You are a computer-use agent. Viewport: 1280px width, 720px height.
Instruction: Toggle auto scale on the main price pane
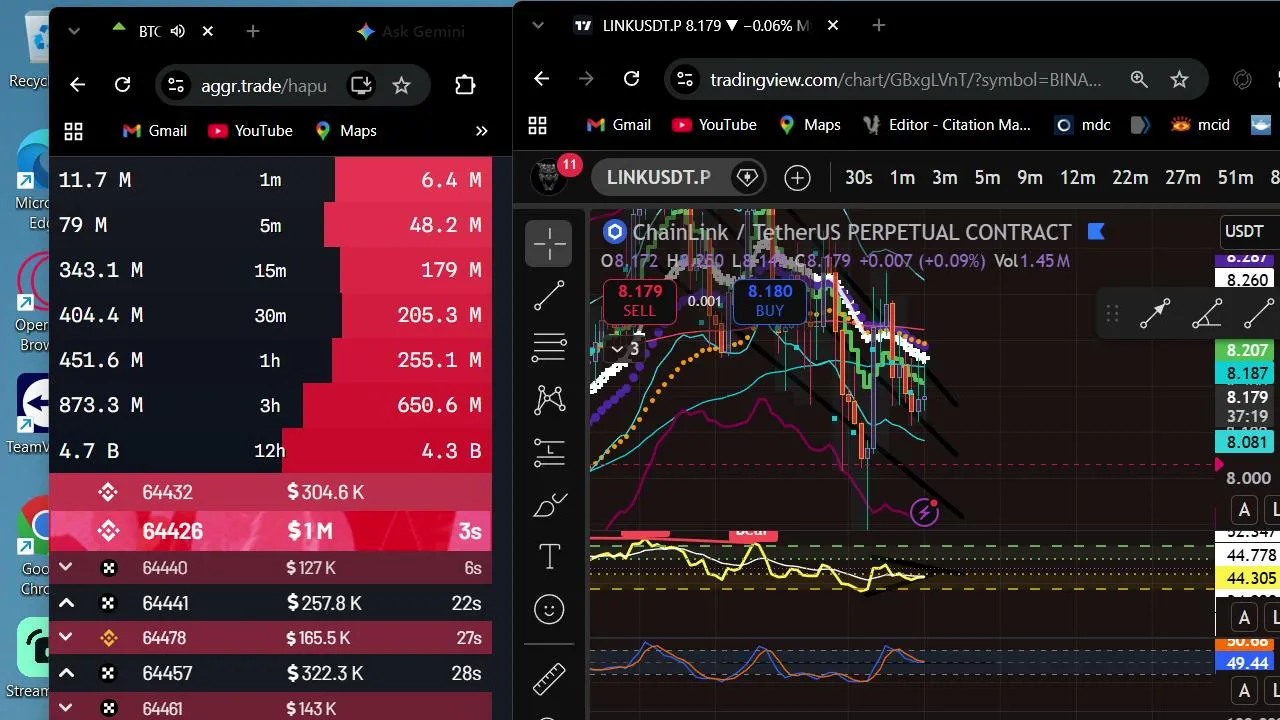click(x=1244, y=510)
